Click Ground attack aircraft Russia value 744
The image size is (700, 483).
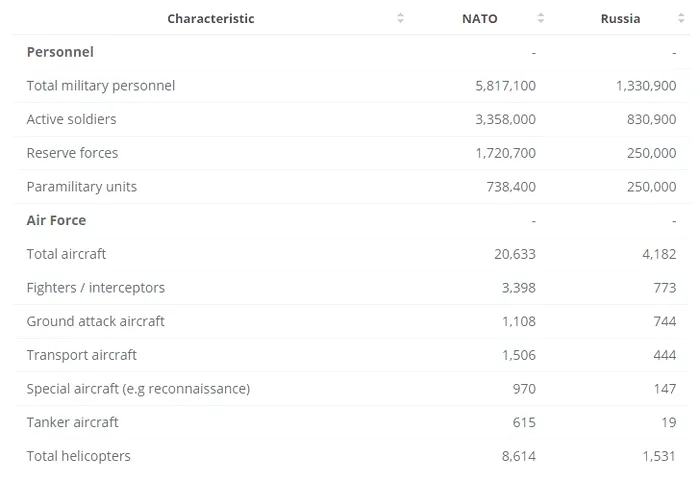(665, 321)
